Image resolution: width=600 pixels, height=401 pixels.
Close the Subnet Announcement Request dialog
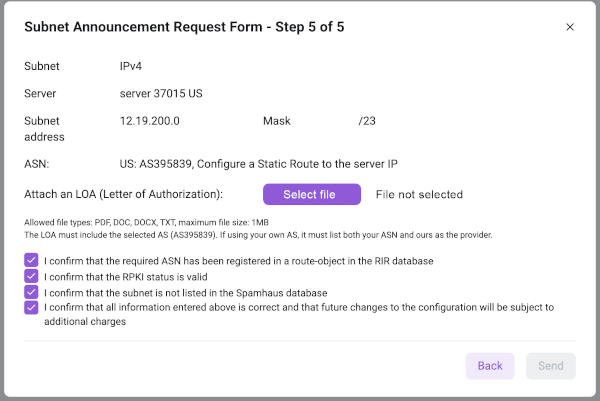click(x=570, y=27)
